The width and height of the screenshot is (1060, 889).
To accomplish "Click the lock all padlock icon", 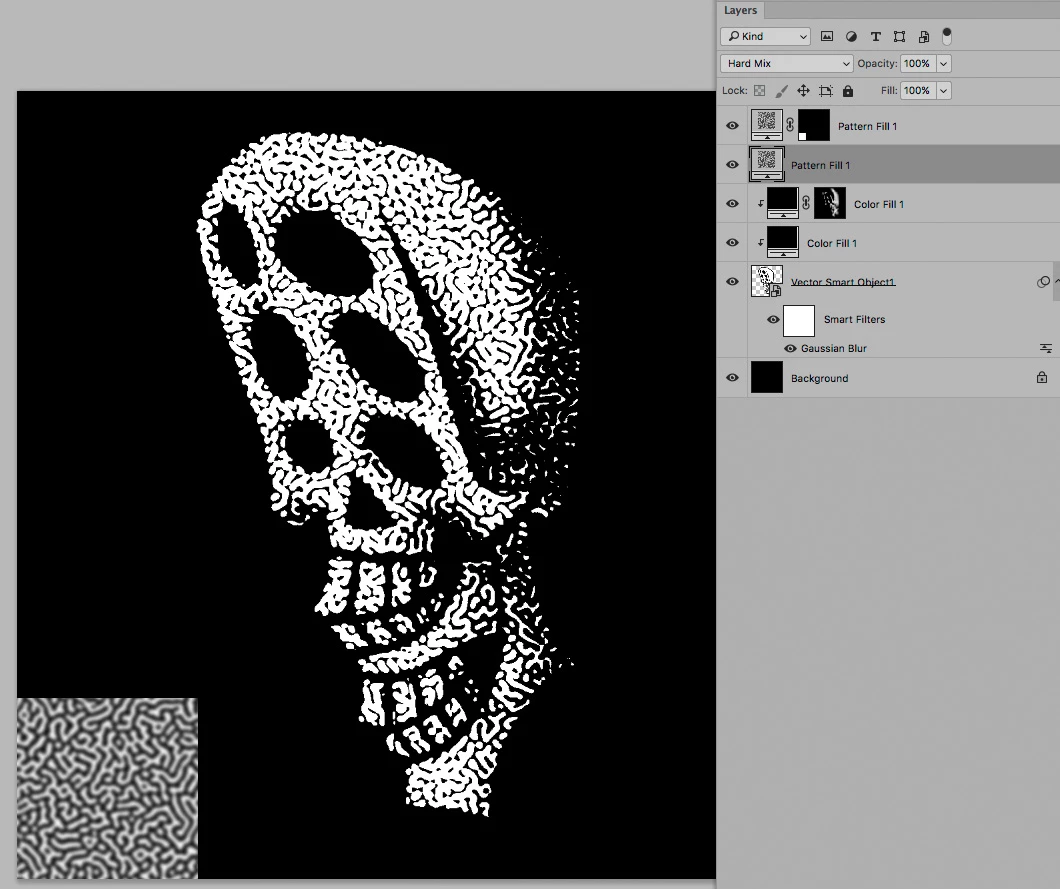I will pos(848,91).
